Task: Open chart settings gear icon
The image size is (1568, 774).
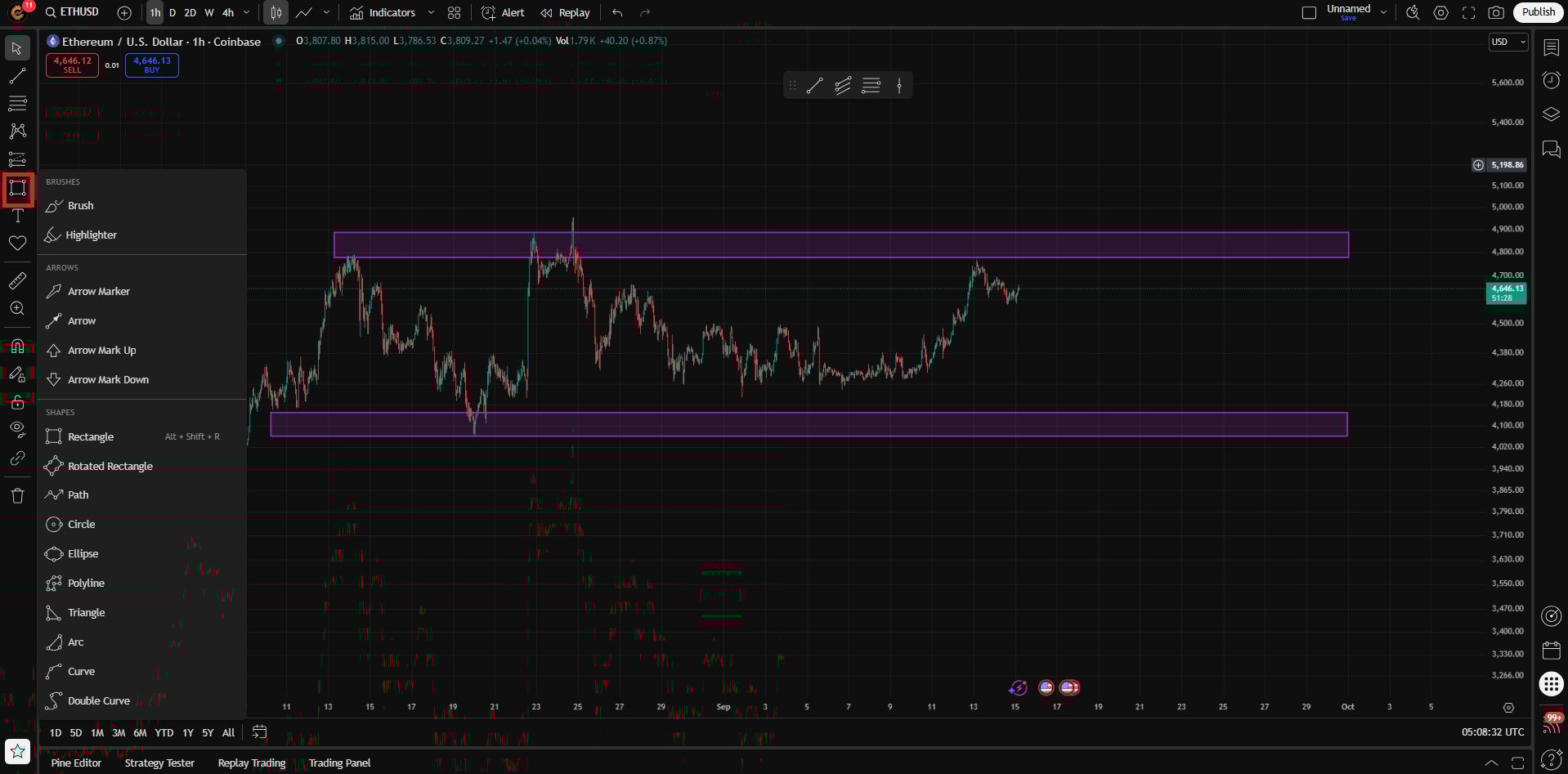Action: click(1441, 12)
